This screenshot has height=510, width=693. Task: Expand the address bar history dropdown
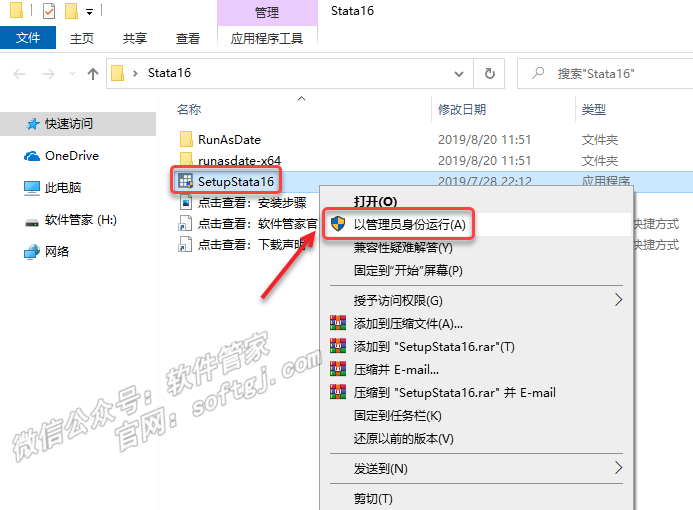point(459,74)
